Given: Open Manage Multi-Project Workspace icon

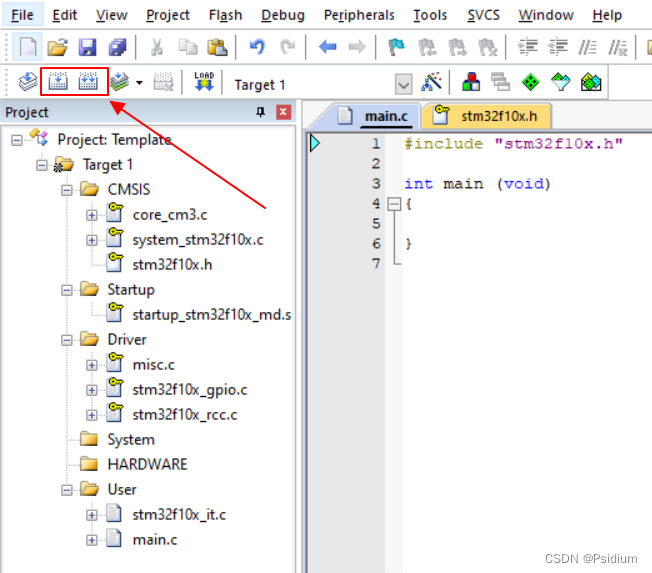Looking at the screenshot, I should click(x=501, y=82).
